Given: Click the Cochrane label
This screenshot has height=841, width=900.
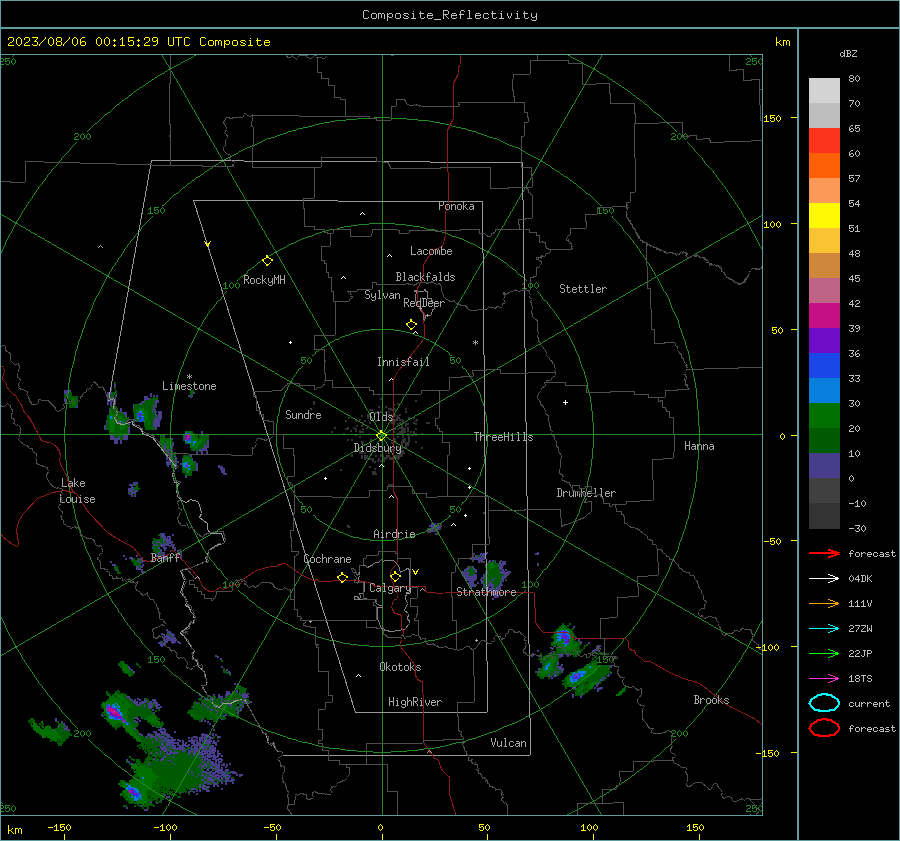Looking at the screenshot, I should click(327, 559).
